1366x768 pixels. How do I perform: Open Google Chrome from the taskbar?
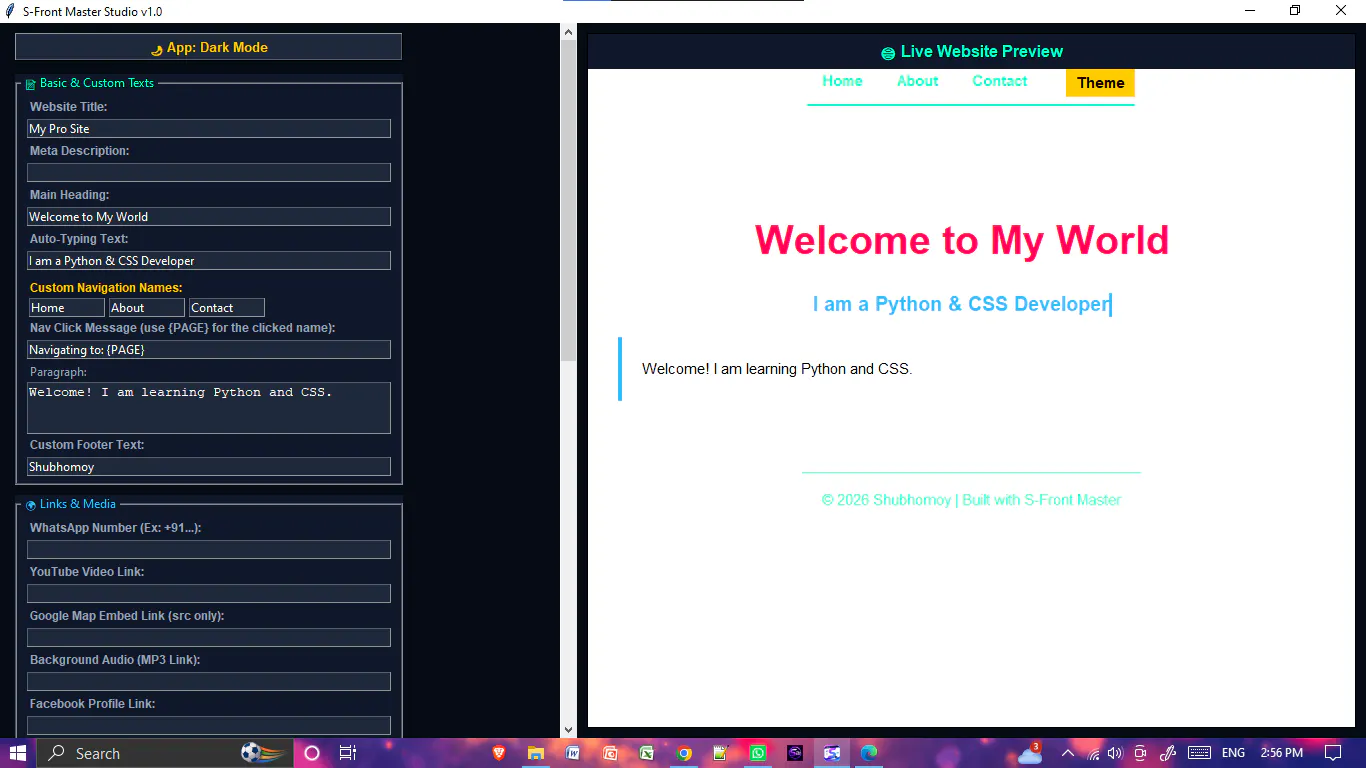(684, 753)
